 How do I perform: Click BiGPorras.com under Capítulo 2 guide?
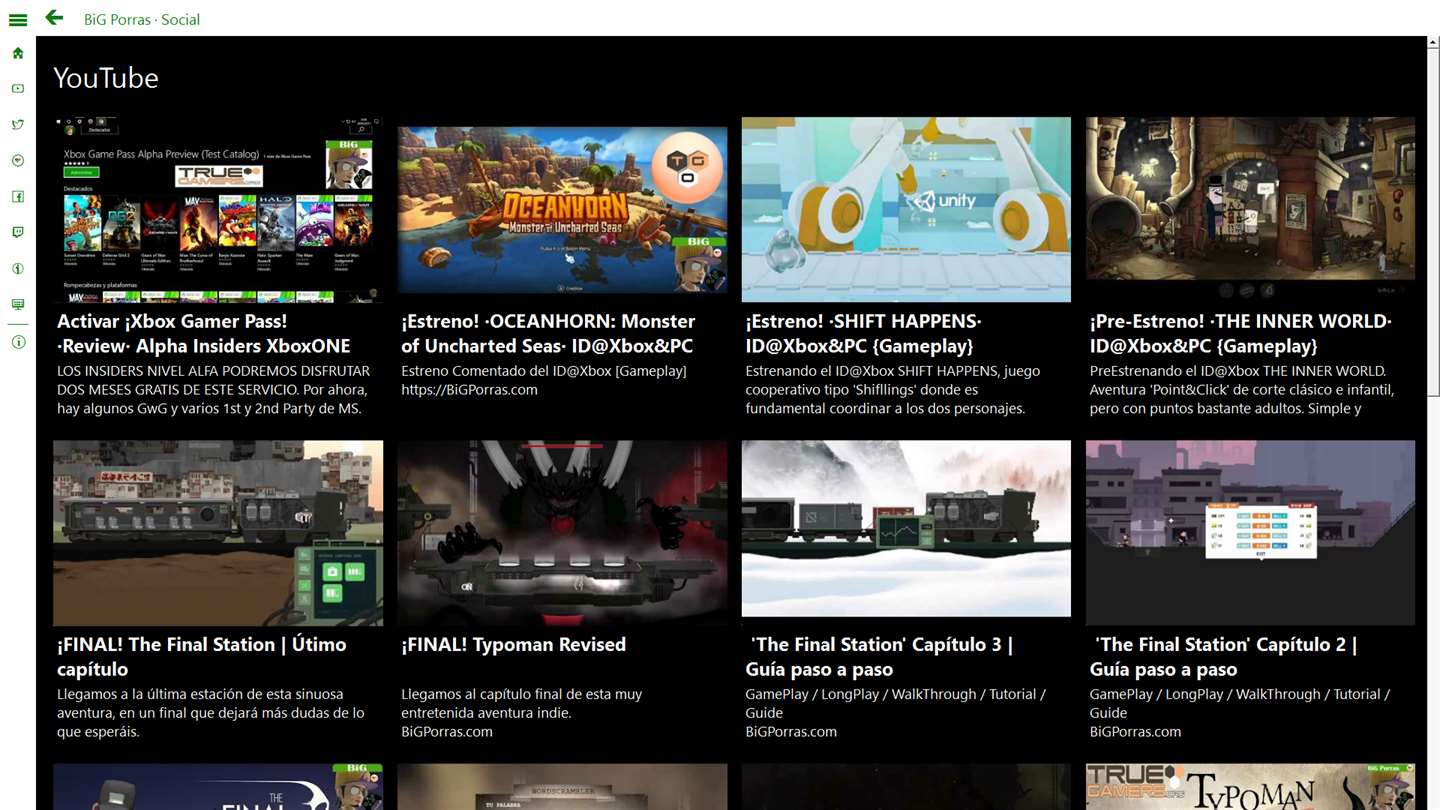1135,731
